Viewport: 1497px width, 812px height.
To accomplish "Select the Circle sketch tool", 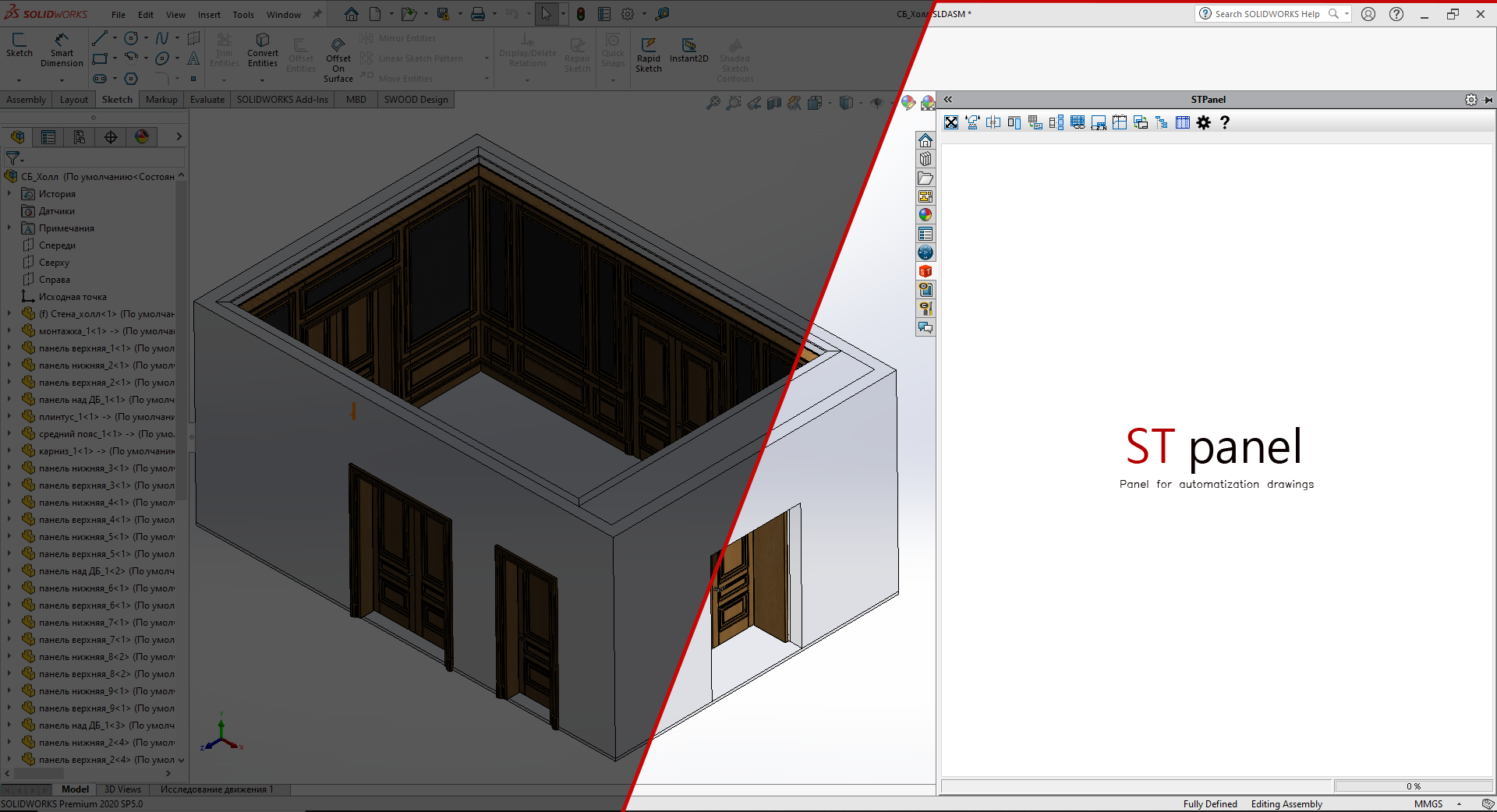I will (x=131, y=37).
